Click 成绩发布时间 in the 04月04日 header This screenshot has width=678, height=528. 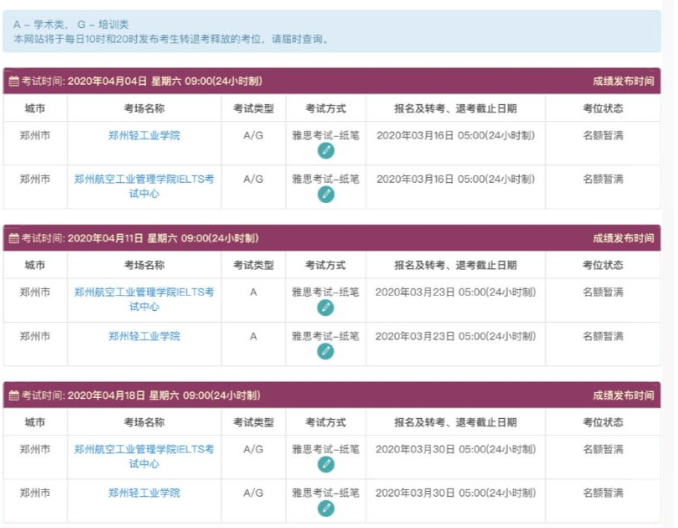click(623, 81)
